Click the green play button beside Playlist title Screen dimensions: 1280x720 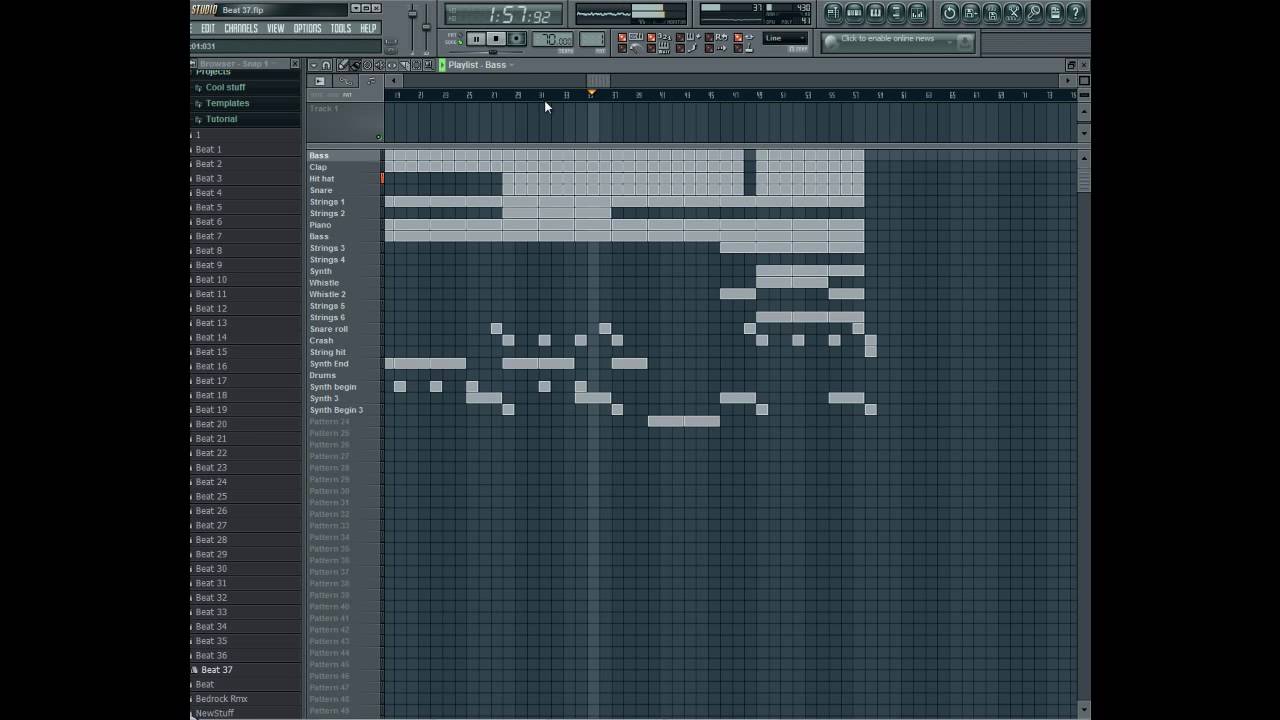click(x=442, y=65)
